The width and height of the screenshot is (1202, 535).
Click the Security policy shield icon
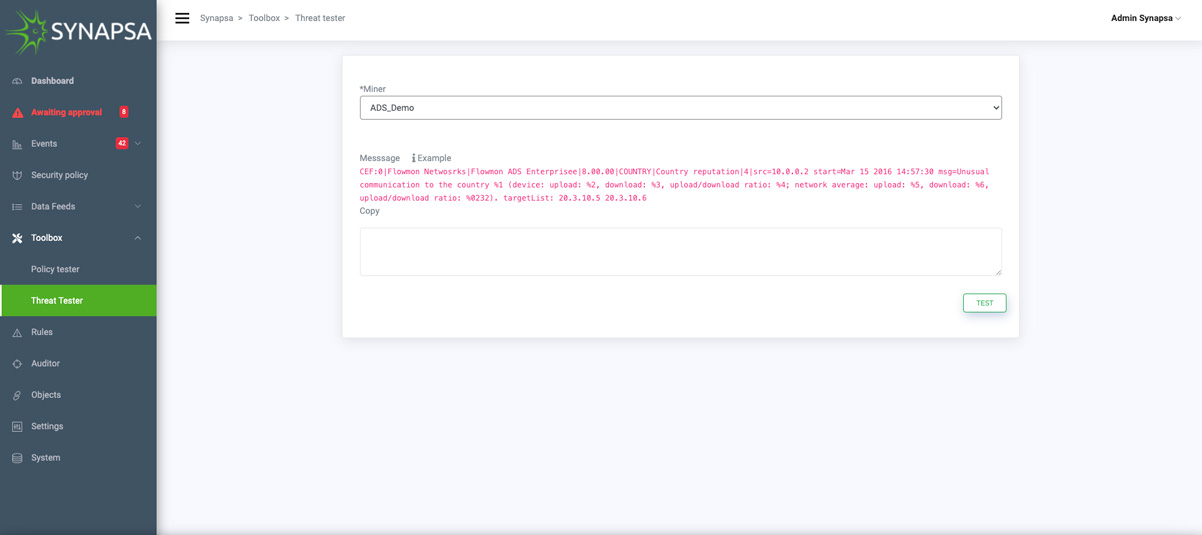(x=17, y=175)
